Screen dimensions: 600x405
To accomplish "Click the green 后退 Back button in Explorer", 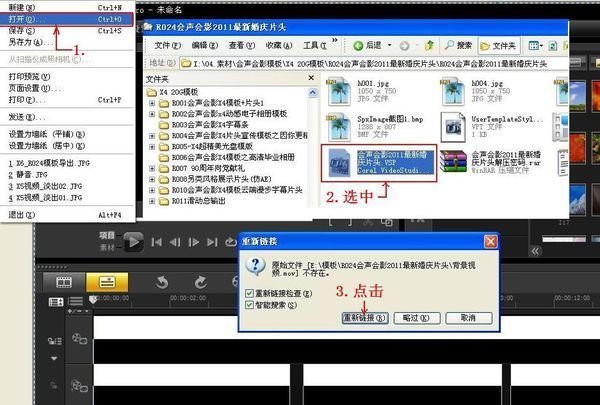I will (x=367, y=46).
